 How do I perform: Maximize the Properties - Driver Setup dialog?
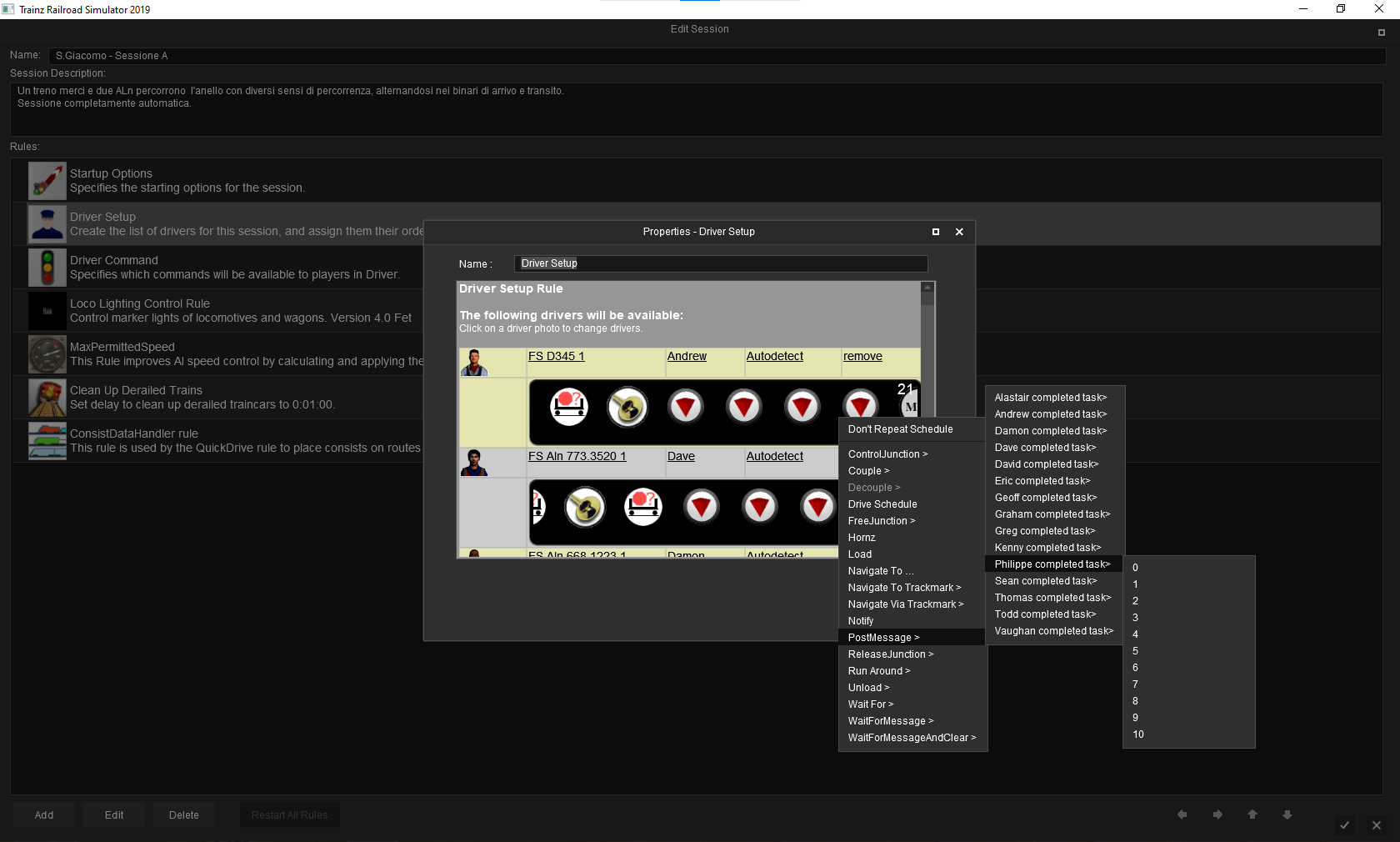[x=936, y=232]
